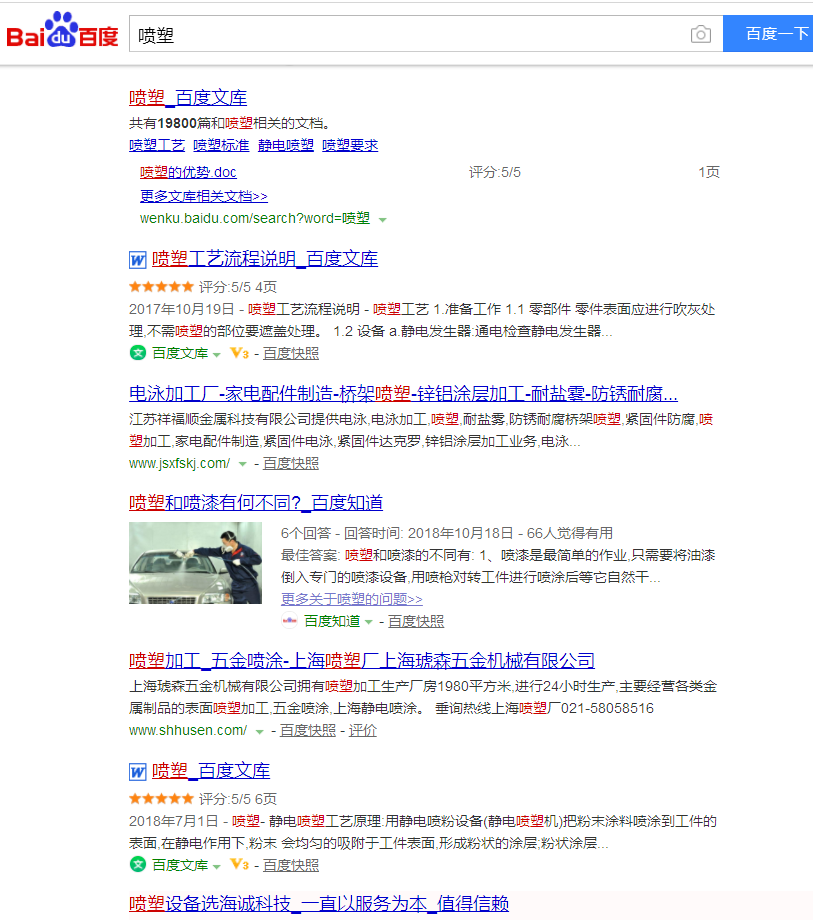This screenshot has height=920, width=813.
Task: Open 喷塑标准 related link
Action: point(221,145)
